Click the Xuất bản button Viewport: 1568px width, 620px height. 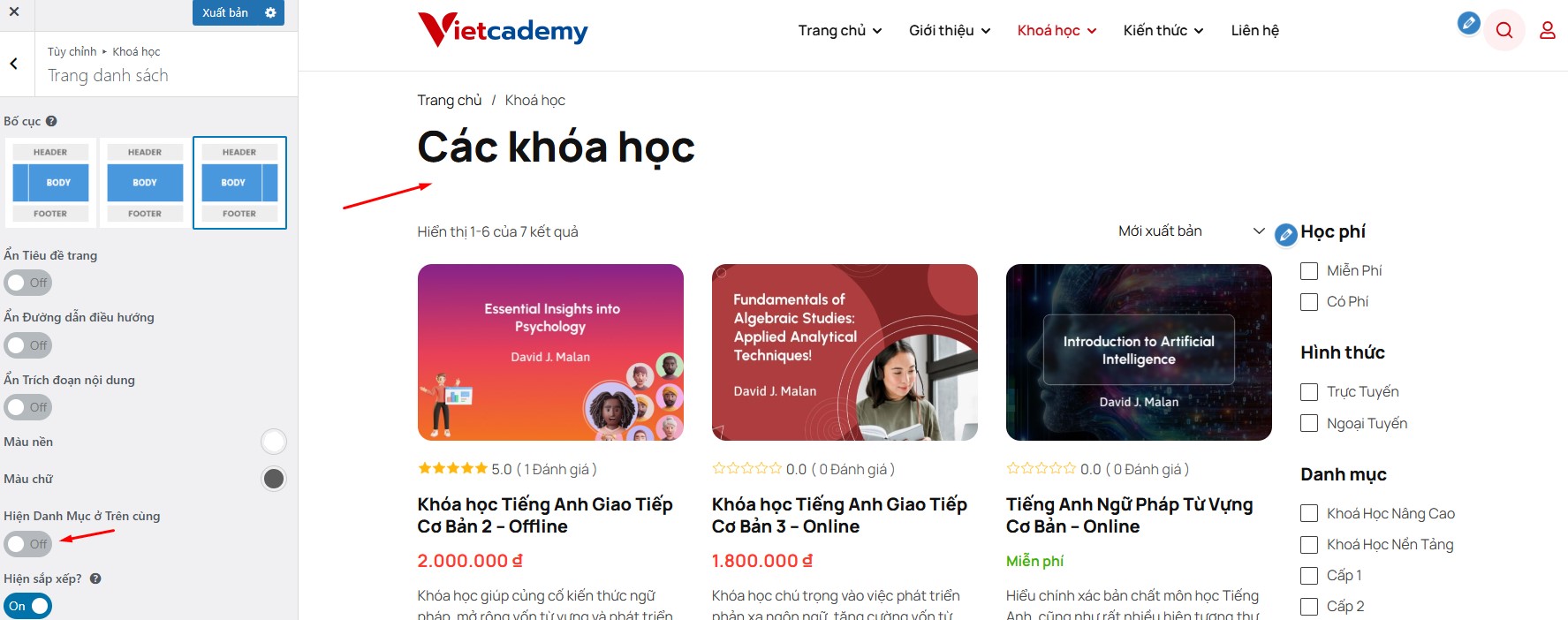click(224, 12)
